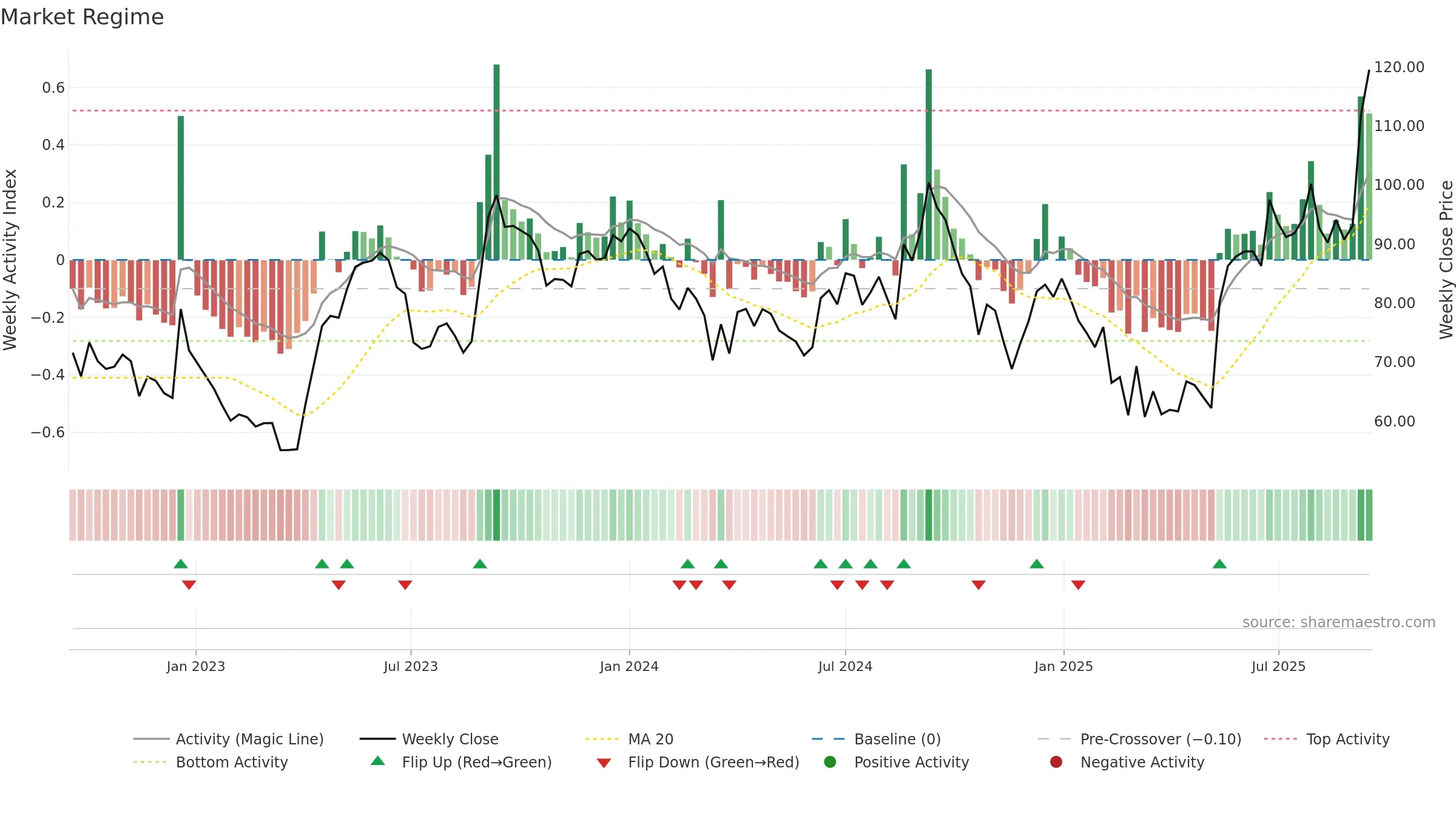
Task: Click the Jan 2025 x-axis label
Action: pyautogui.click(x=1063, y=666)
